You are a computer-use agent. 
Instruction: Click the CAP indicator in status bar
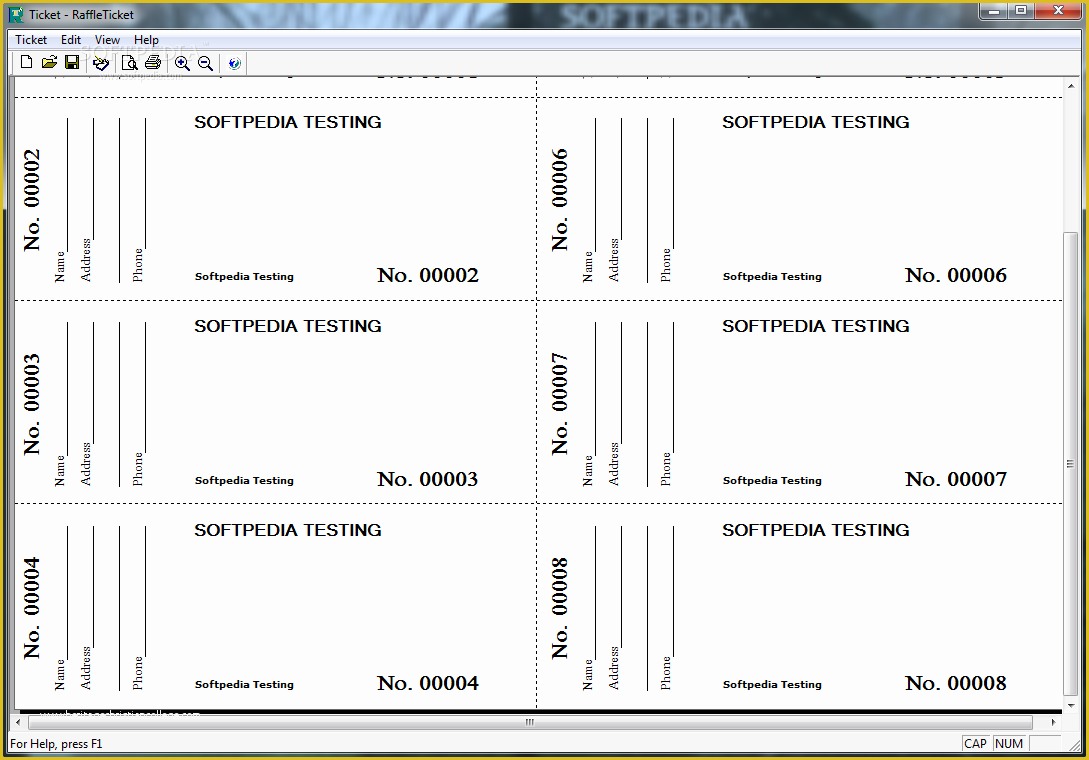[975, 743]
